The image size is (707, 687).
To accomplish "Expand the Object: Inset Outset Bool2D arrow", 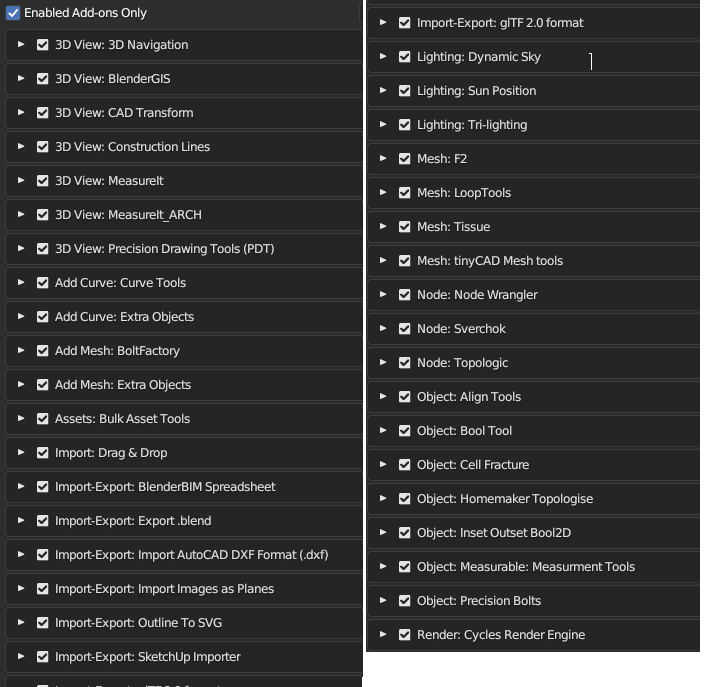I will click(383, 532).
